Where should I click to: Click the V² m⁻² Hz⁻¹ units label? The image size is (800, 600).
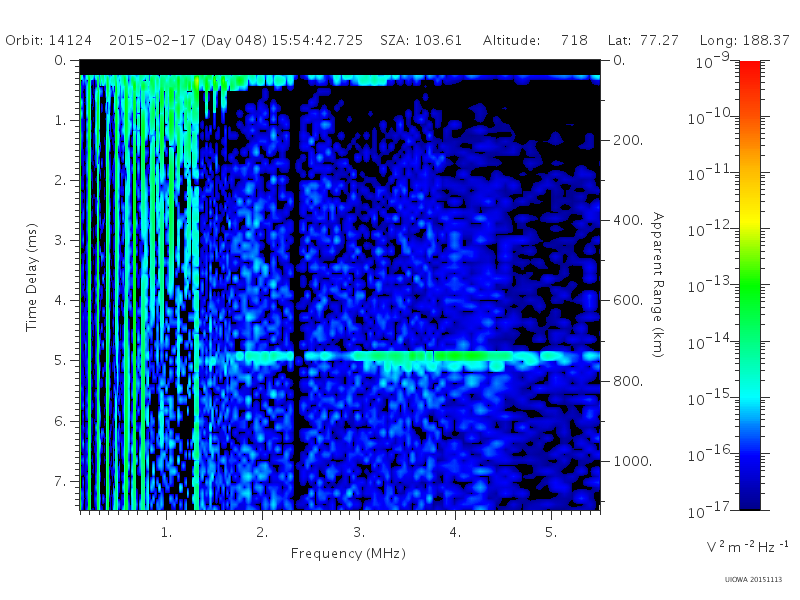click(747, 546)
